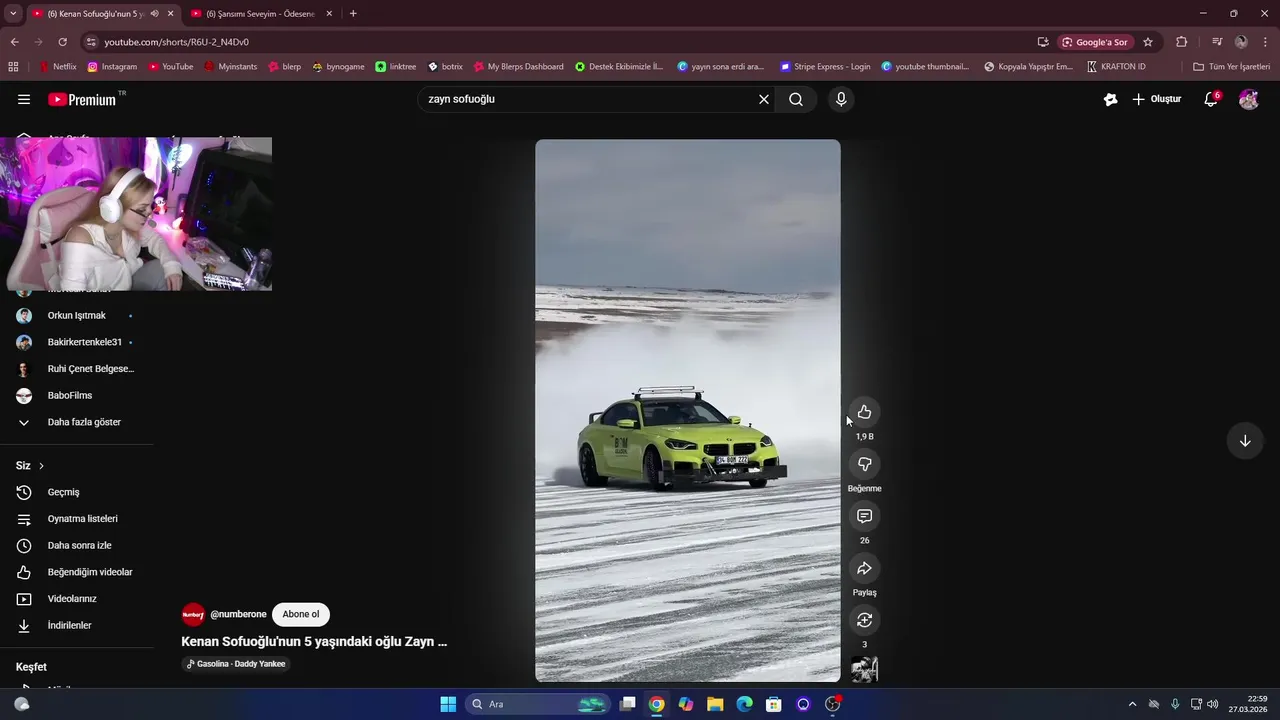The height and width of the screenshot is (720, 1280).
Task: Start voice search with microphone icon
Action: tap(841, 99)
